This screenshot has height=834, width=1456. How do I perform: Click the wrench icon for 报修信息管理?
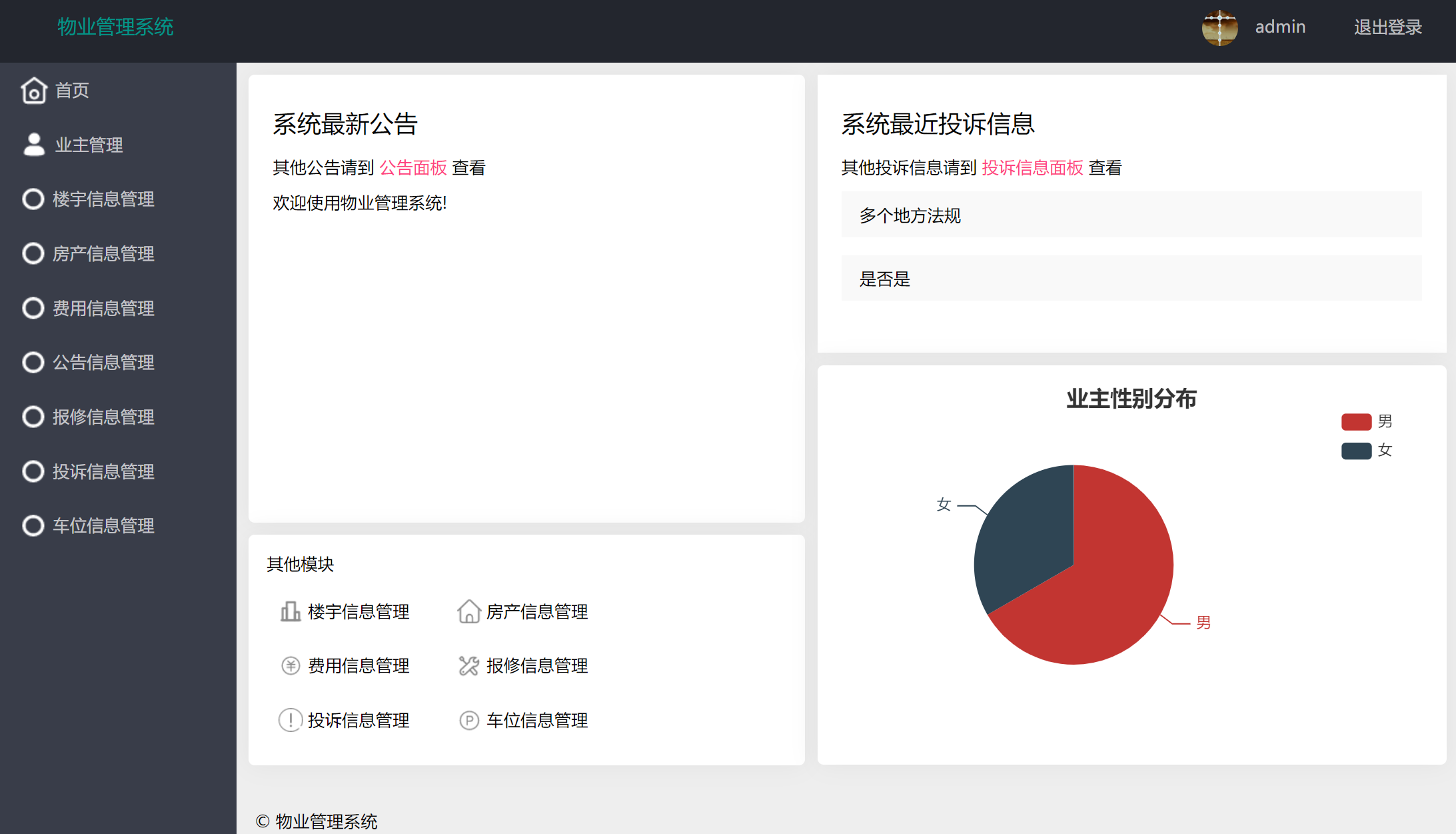pyautogui.click(x=470, y=665)
